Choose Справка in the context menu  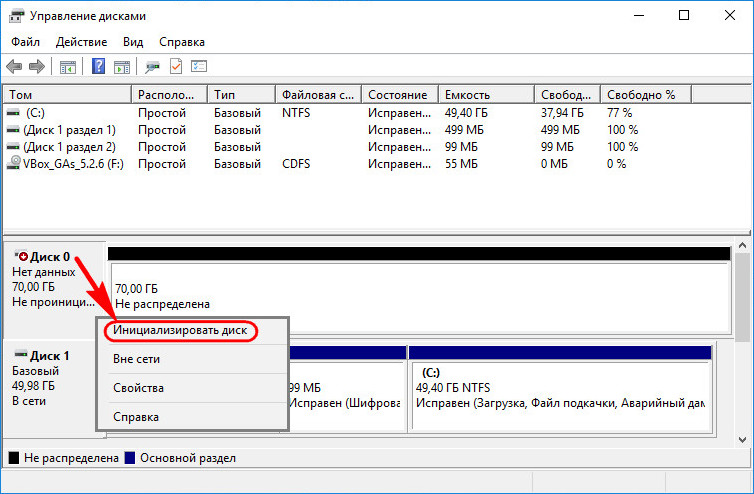[x=192, y=417]
